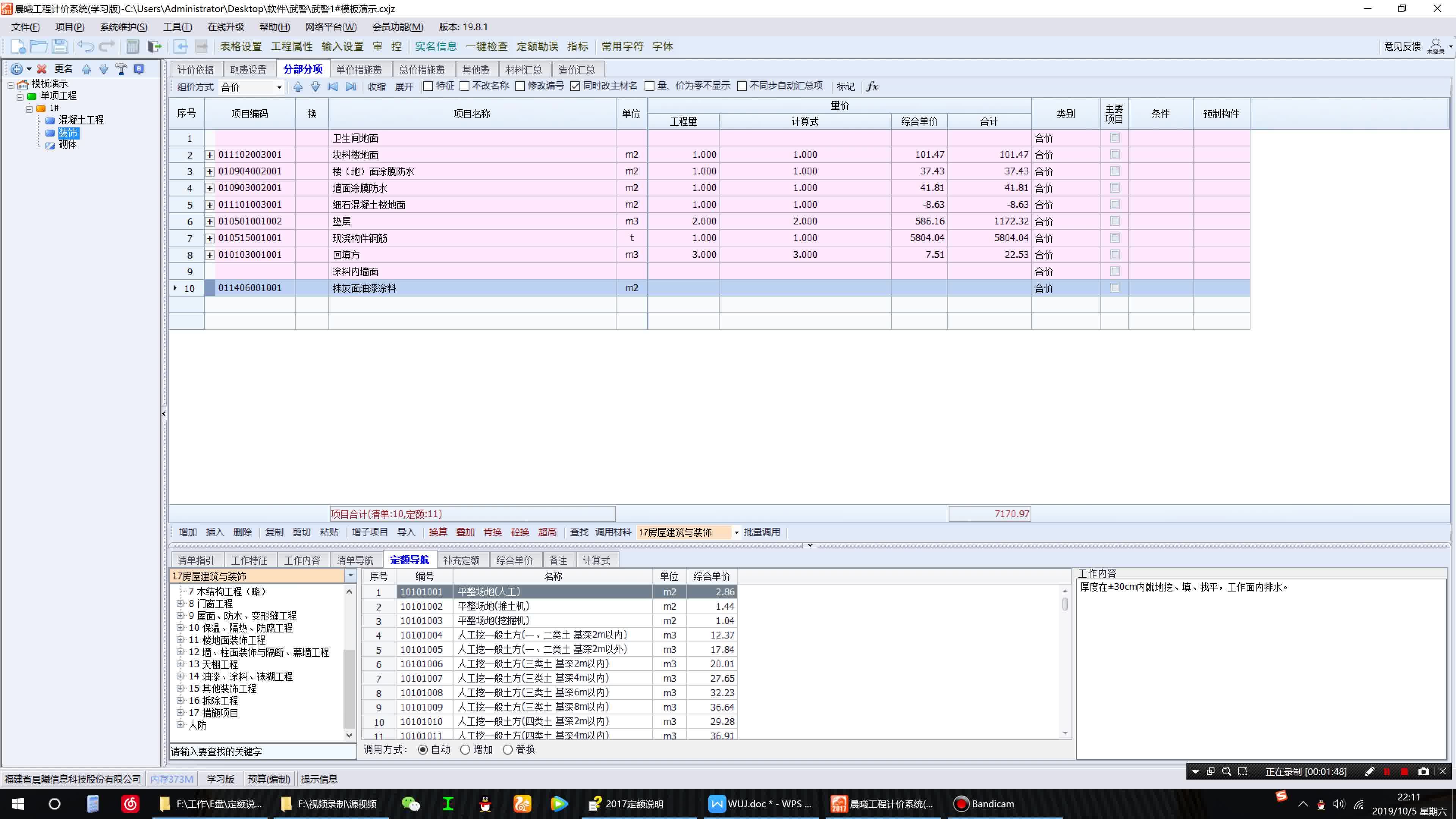This screenshot has width=1456, height=819.
Task: Click the redo arrow icon
Action: [107, 46]
